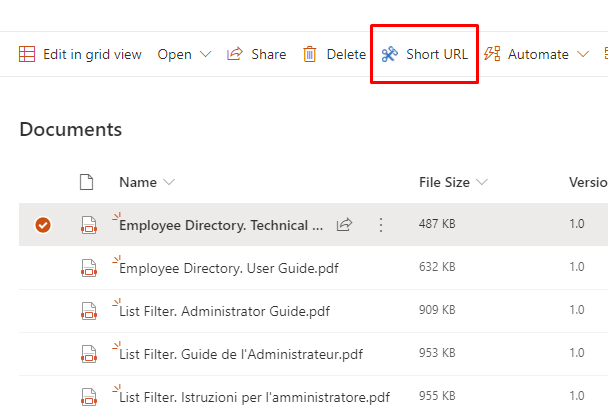Click the file type column header icon
Image resolution: width=608 pixels, height=409 pixels.
pyautogui.click(x=86, y=182)
